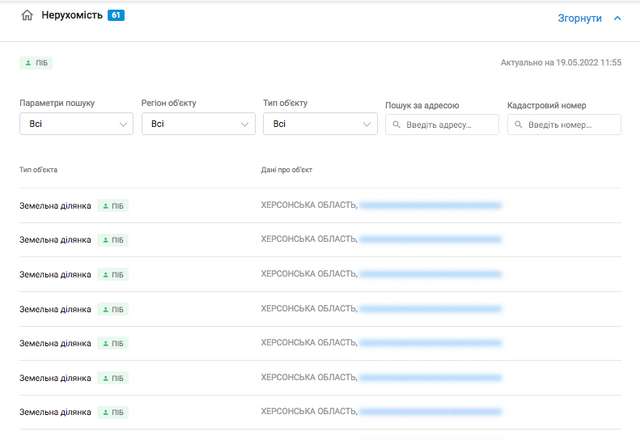Click magnifier icon in address search
640x440 pixels.
coord(397,125)
